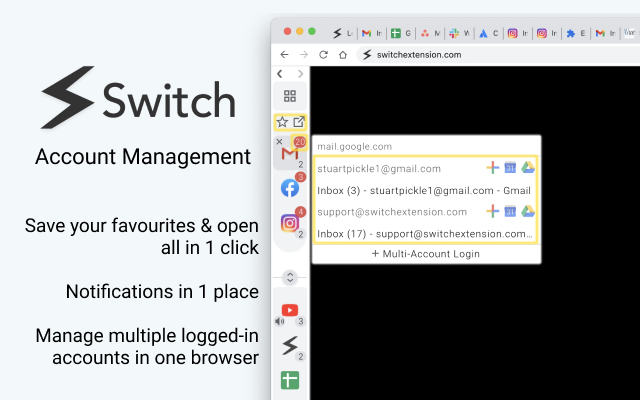
Task: Reload the current page
Action: [x=323, y=55]
